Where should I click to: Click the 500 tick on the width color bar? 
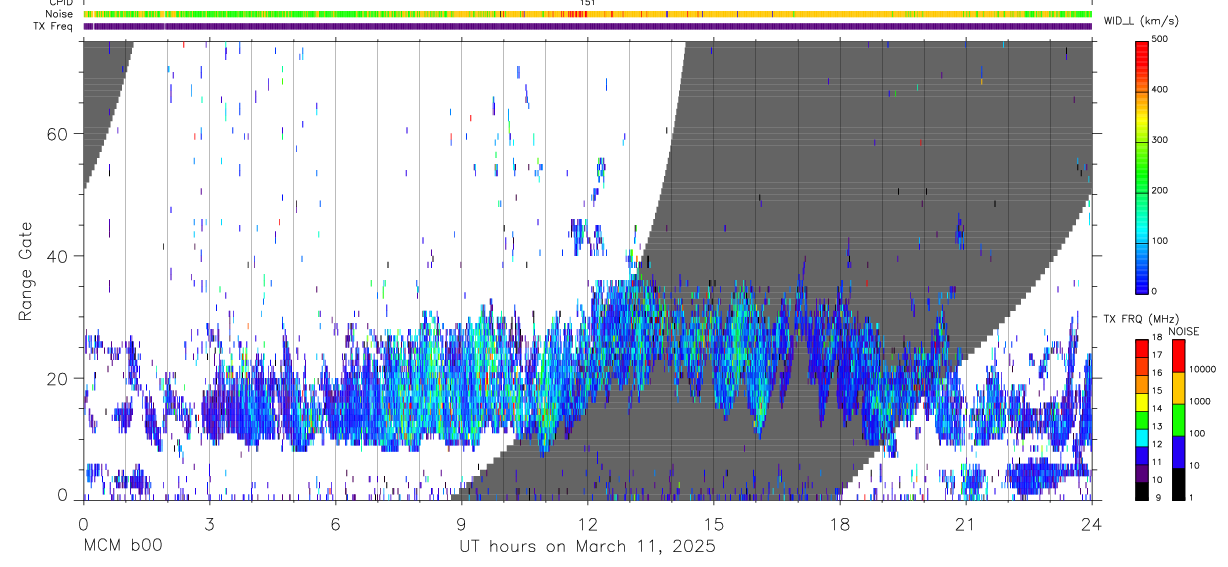1162,39
